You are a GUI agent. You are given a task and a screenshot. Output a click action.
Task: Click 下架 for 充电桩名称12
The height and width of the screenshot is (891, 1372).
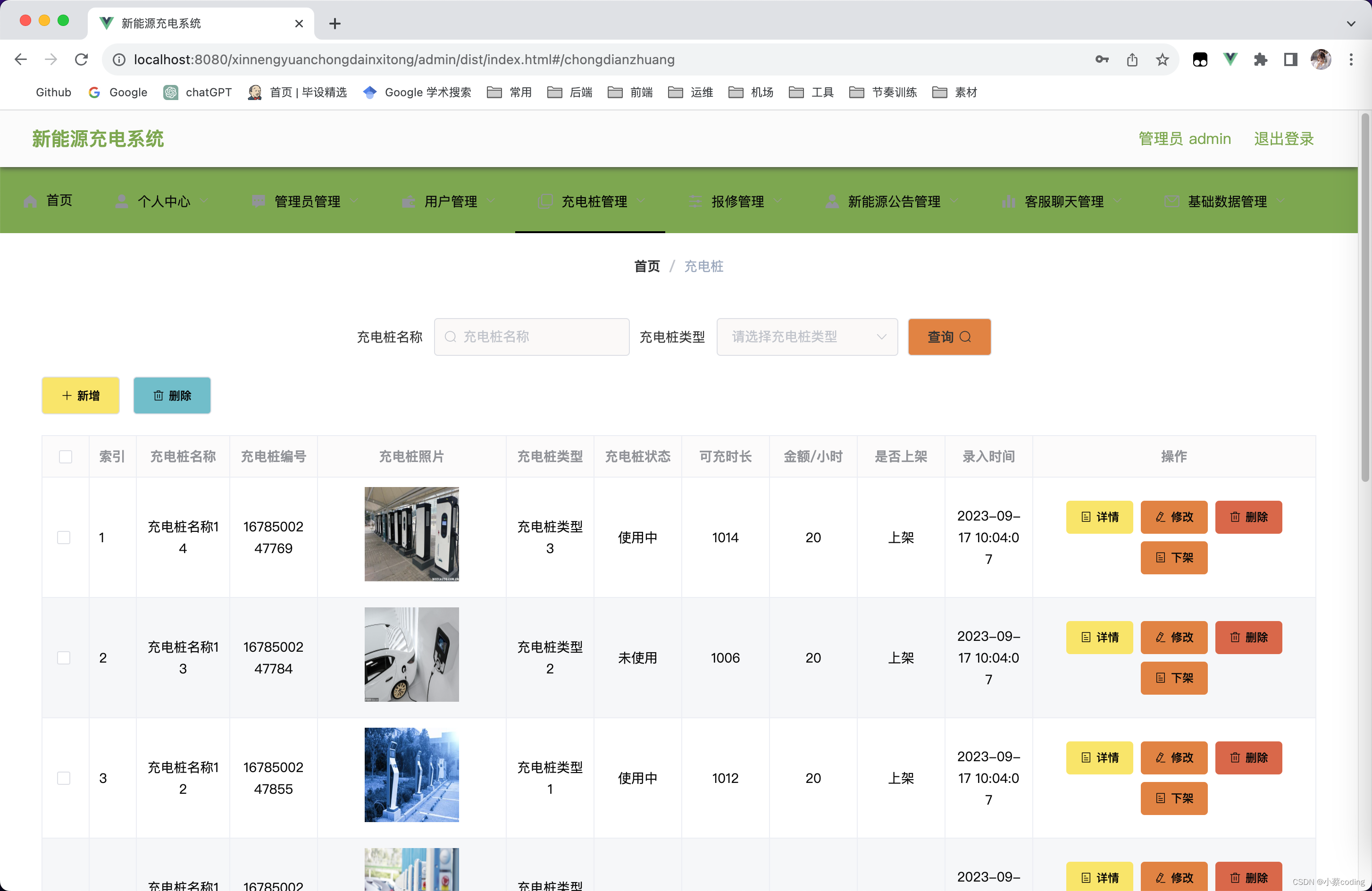point(1174,798)
